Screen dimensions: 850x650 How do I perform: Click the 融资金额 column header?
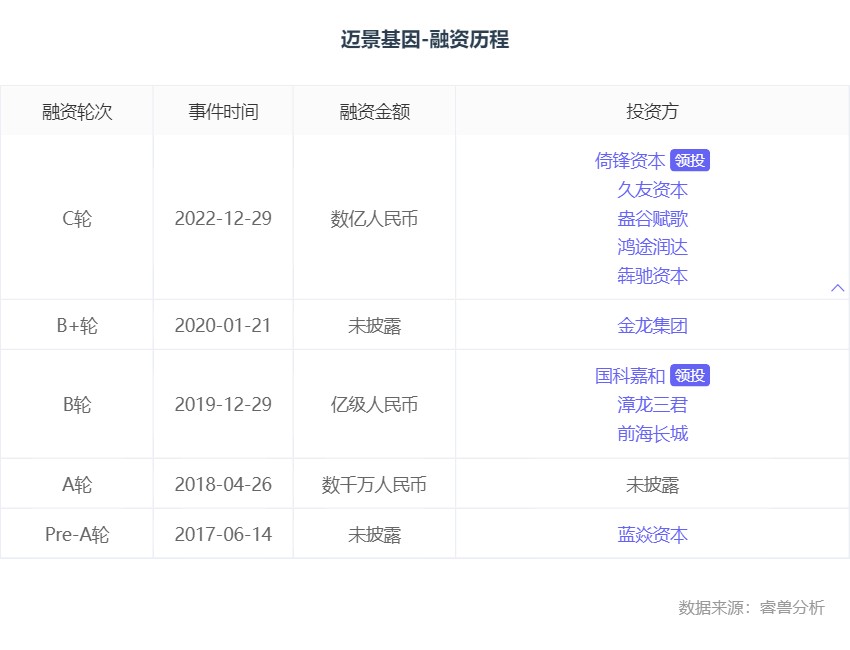[374, 112]
